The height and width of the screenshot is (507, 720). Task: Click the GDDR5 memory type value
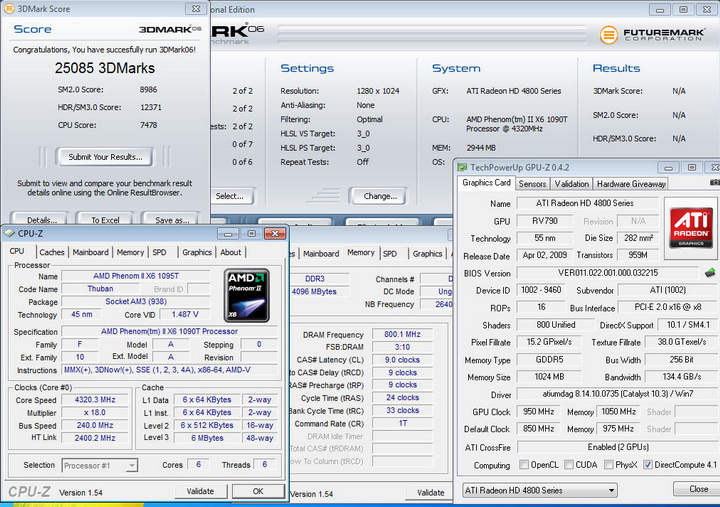(x=549, y=360)
